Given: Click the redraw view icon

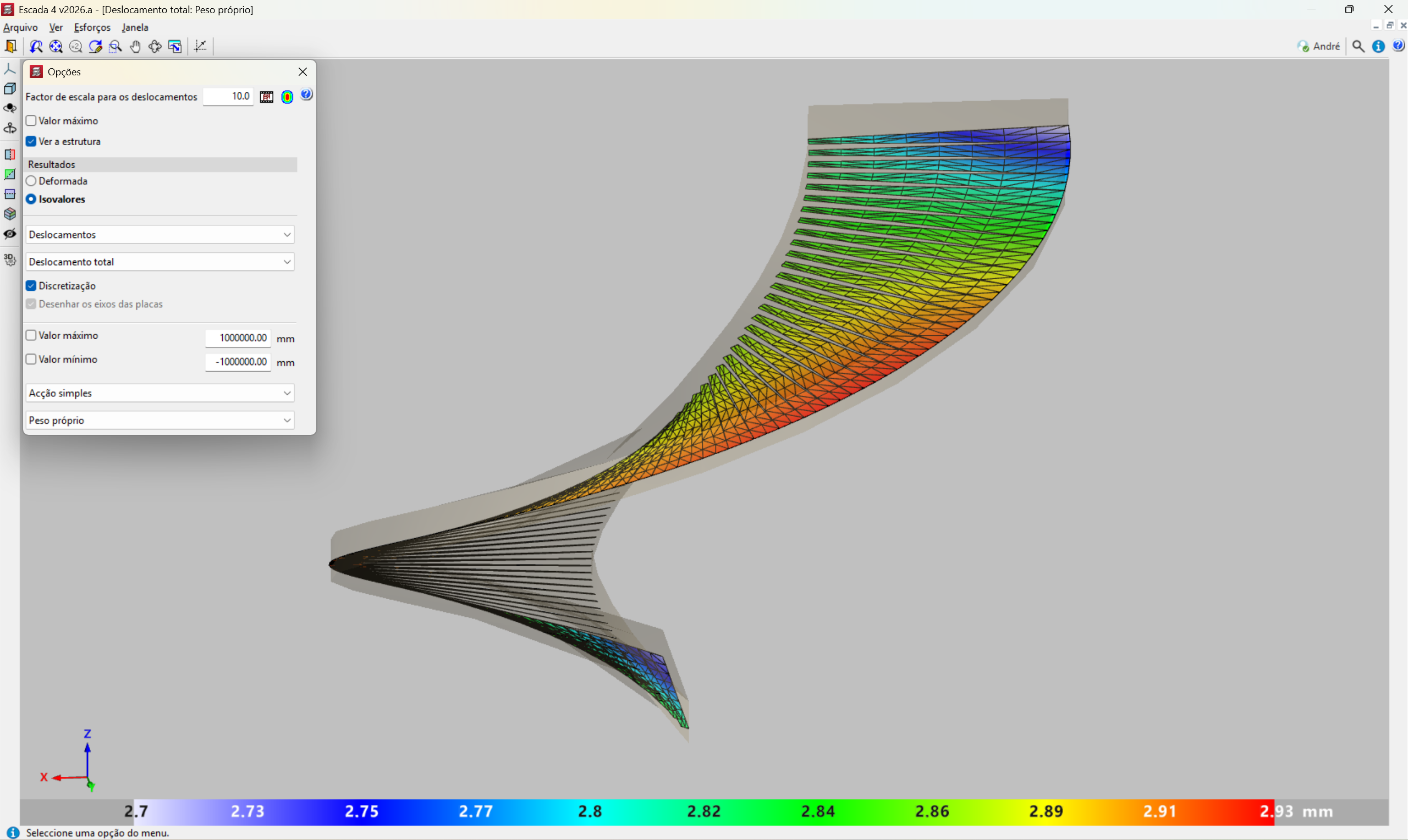Looking at the screenshot, I should click(95, 46).
